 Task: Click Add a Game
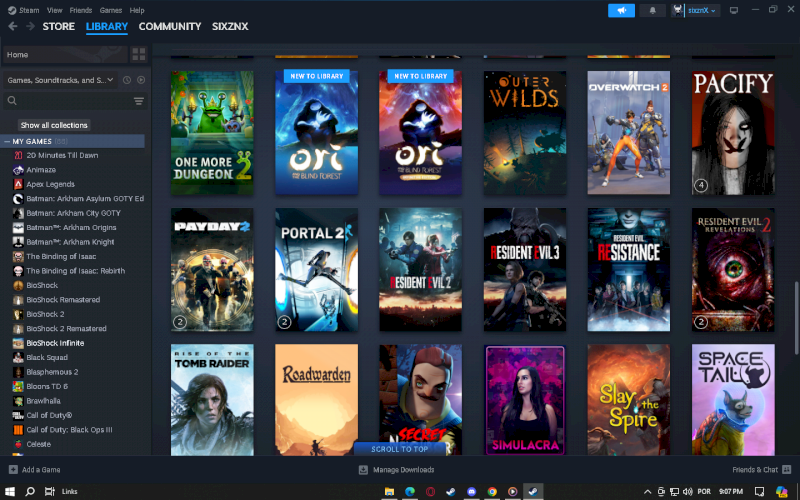(35, 469)
